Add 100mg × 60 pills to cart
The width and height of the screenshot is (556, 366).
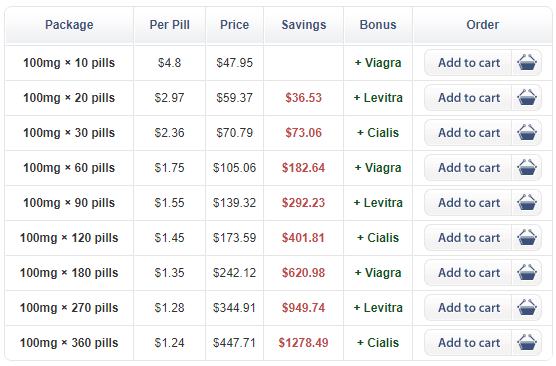tap(469, 168)
